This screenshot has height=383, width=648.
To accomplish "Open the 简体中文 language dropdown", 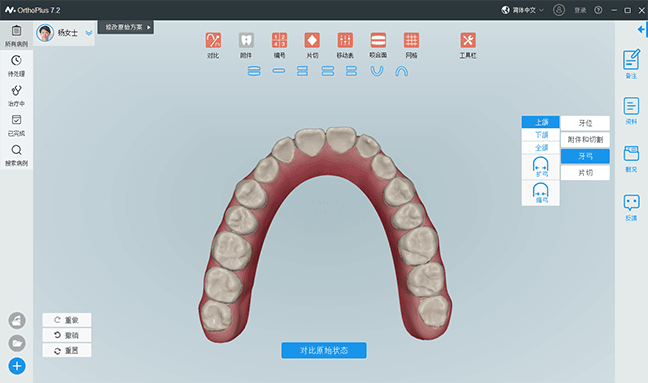I will 523,10.
